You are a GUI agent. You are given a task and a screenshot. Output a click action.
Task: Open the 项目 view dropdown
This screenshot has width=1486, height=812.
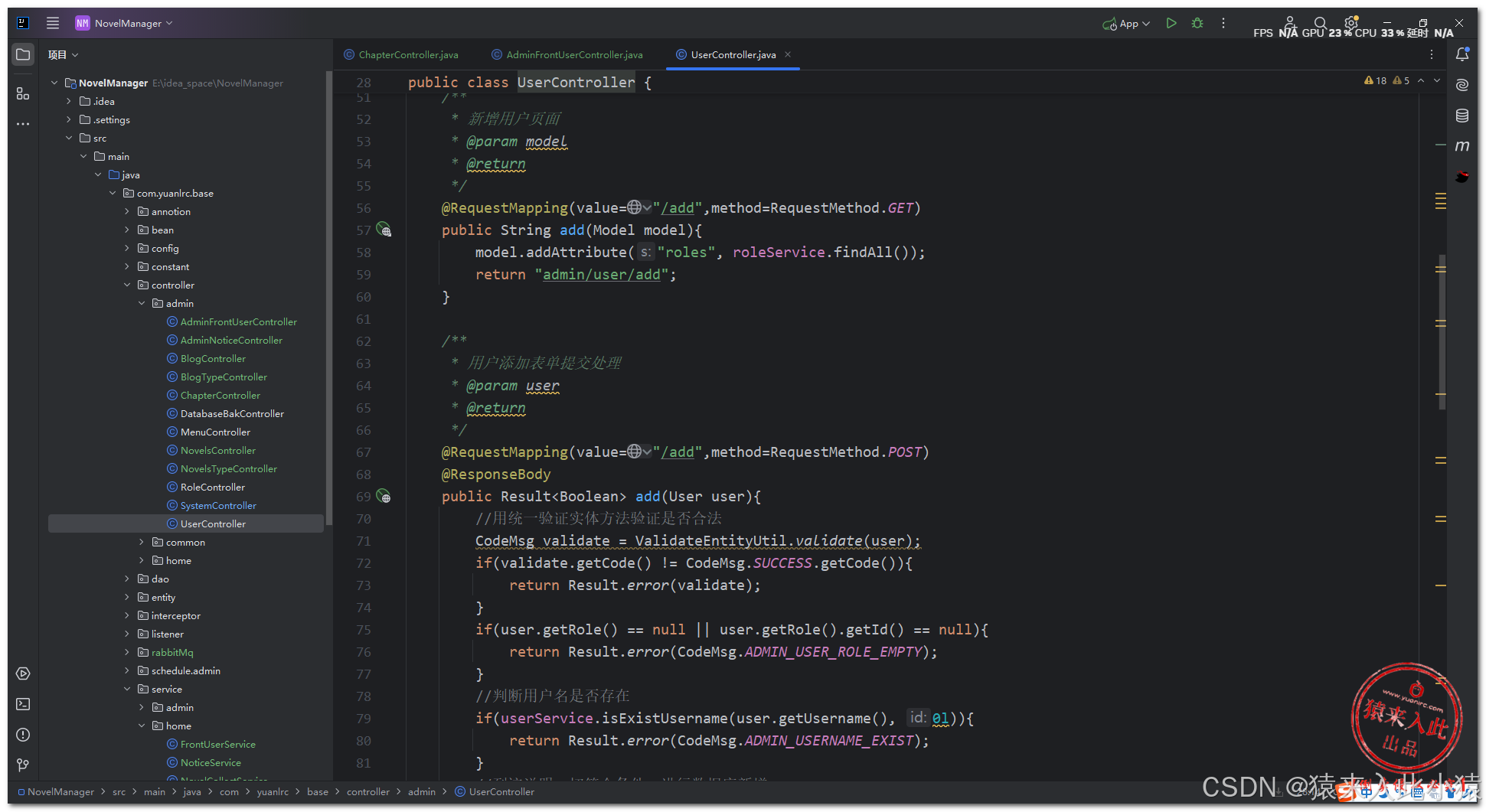pyautogui.click(x=63, y=54)
